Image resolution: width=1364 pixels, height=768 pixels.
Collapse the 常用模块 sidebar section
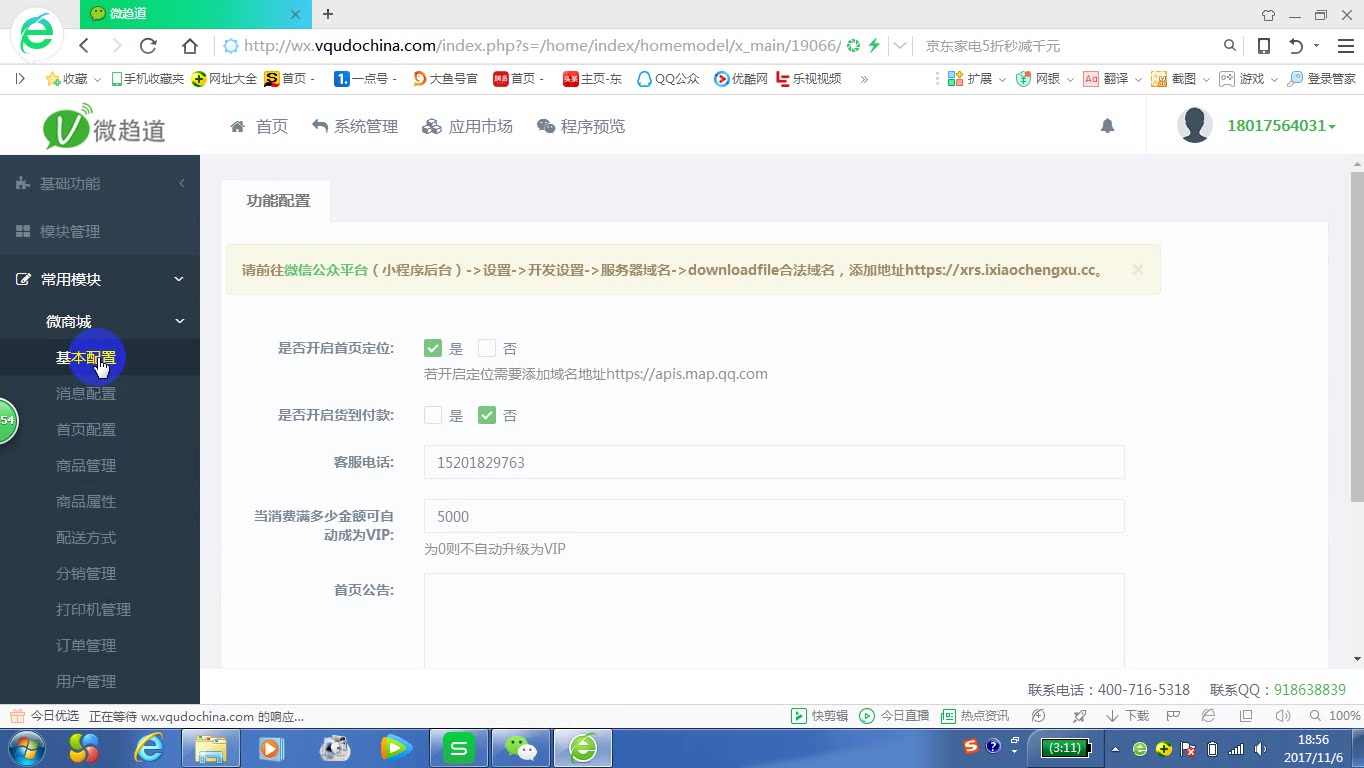point(100,279)
